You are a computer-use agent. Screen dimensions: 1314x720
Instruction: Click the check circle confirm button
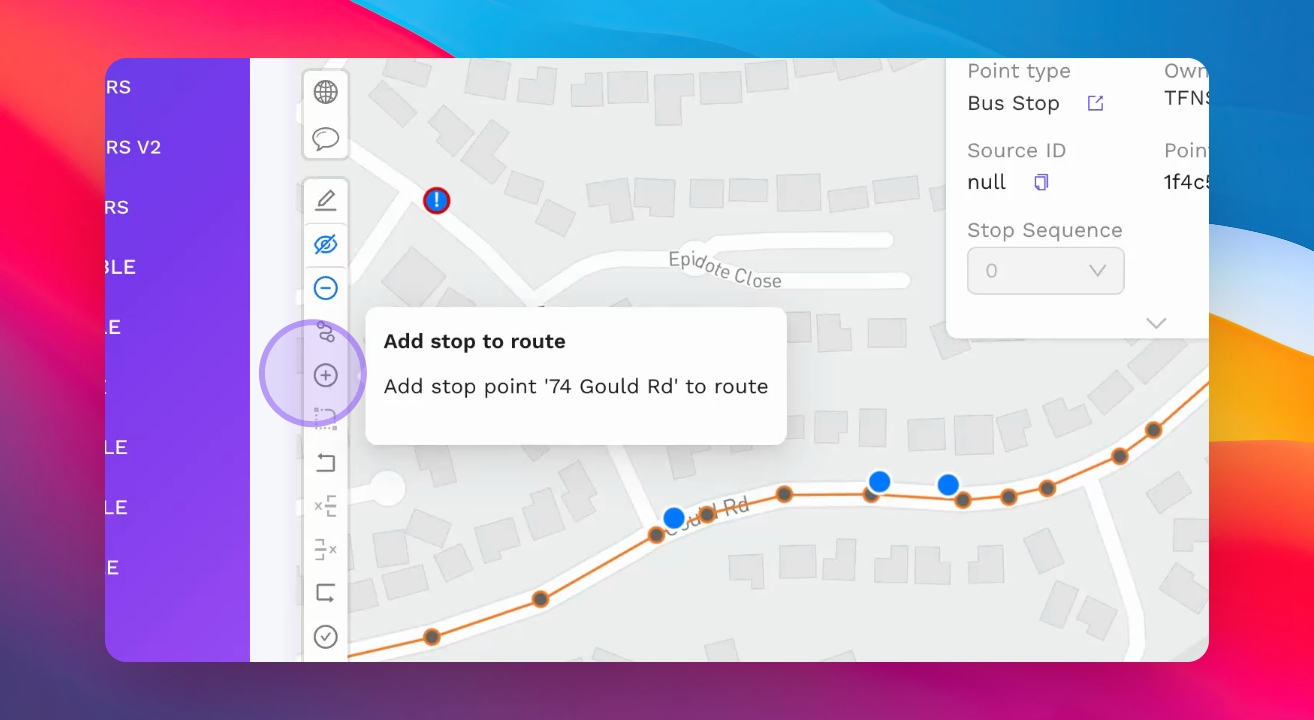pyautogui.click(x=326, y=636)
